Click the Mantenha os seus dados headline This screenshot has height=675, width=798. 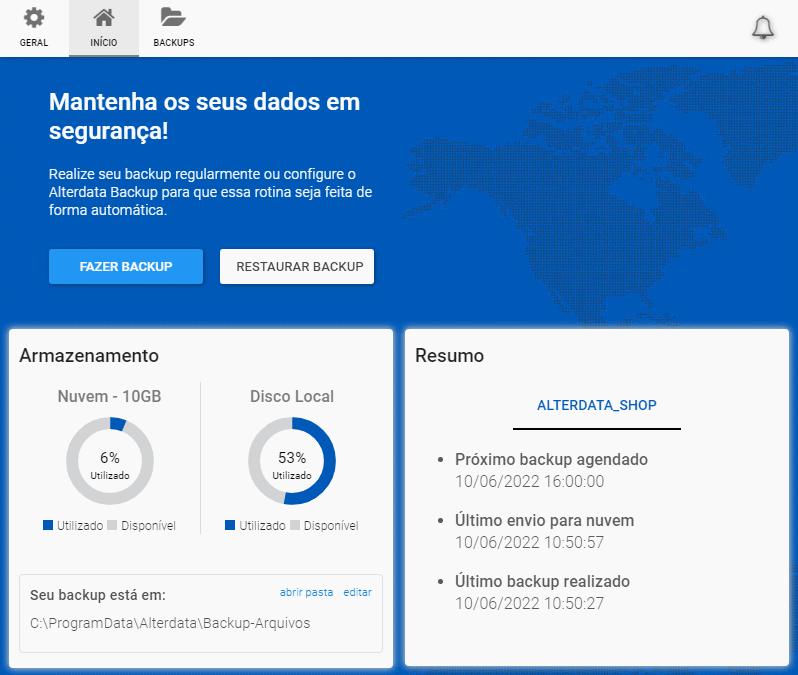tap(205, 117)
